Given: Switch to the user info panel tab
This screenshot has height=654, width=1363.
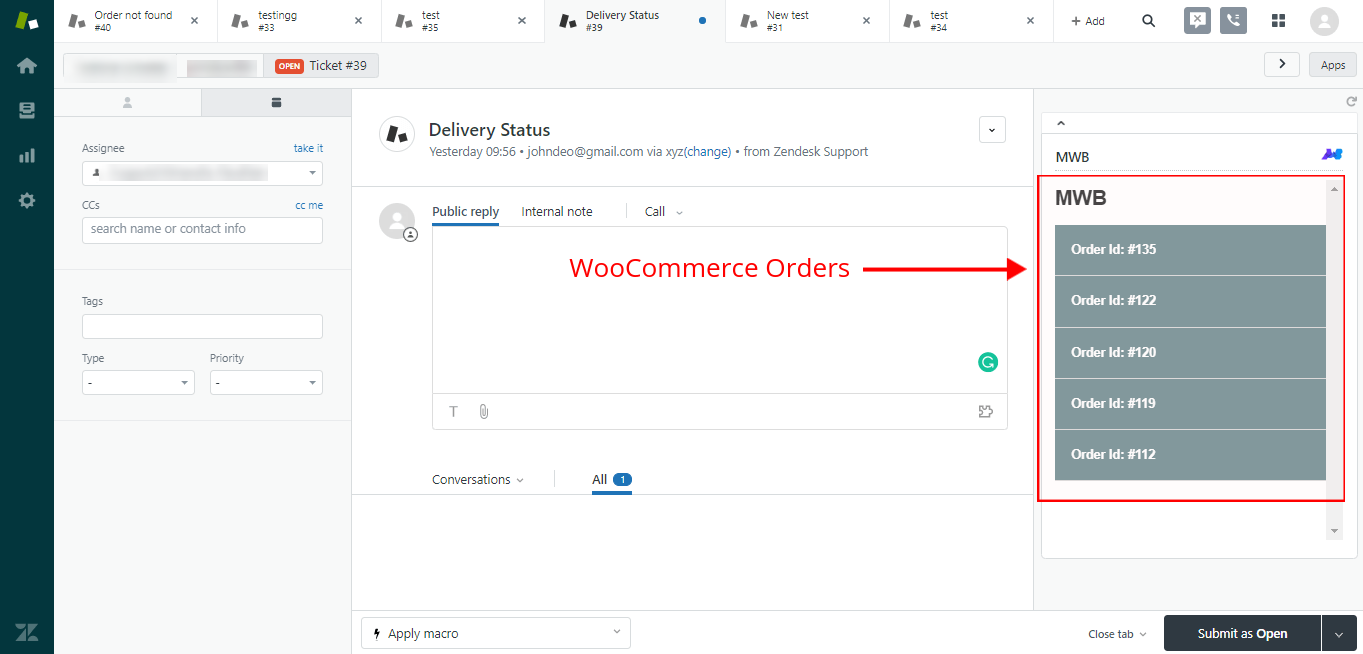Looking at the screenshot, I should coord(127,102).
